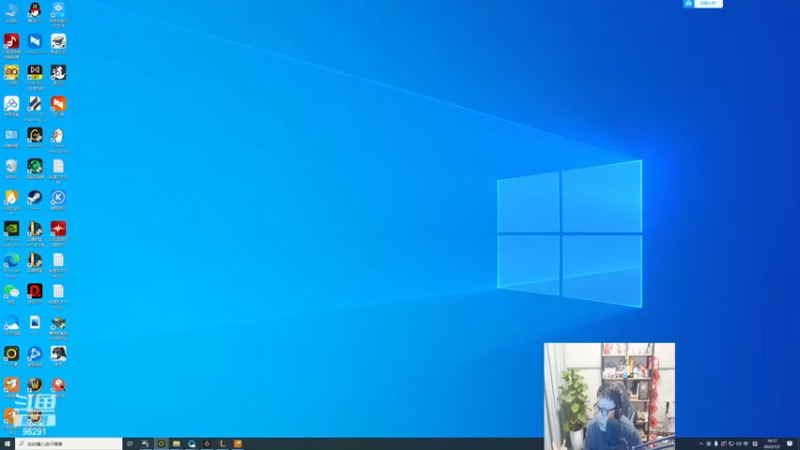
Task: Launch GeForce Experience from the desktop
Action: pyautogui.click(x=11, y=230)
